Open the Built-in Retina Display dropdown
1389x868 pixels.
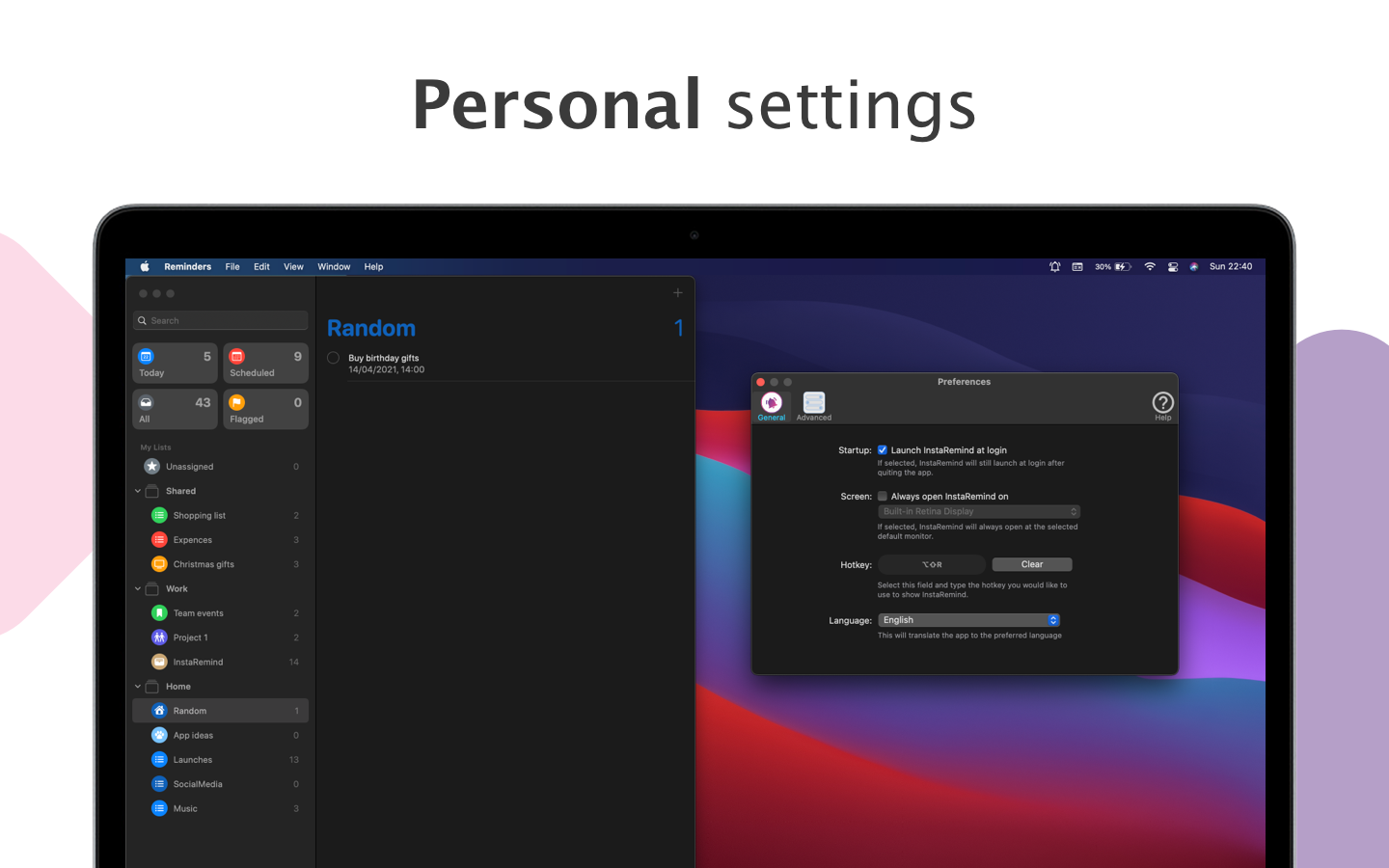click(978, 511)
